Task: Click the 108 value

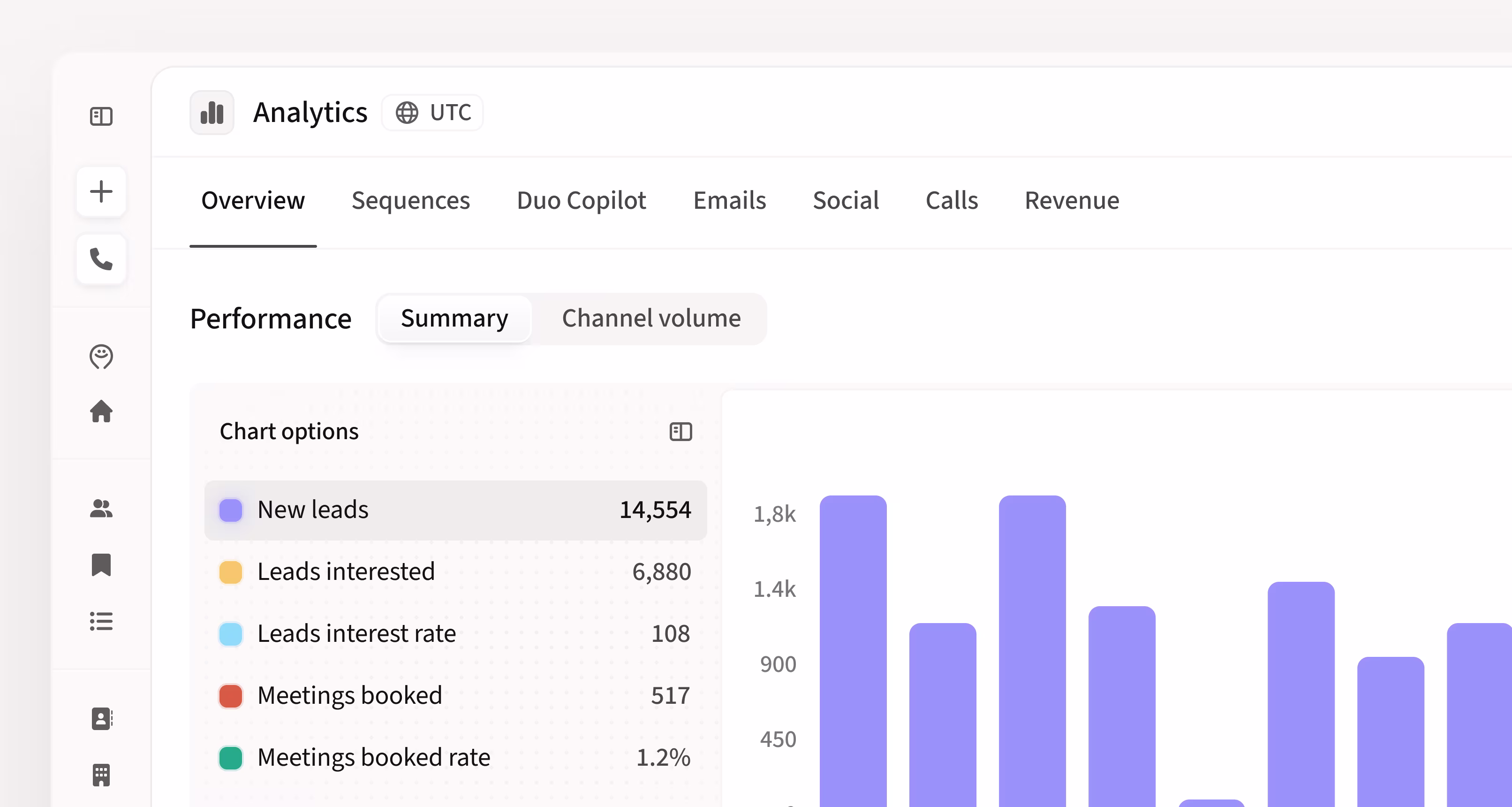Action: (670, 634)
